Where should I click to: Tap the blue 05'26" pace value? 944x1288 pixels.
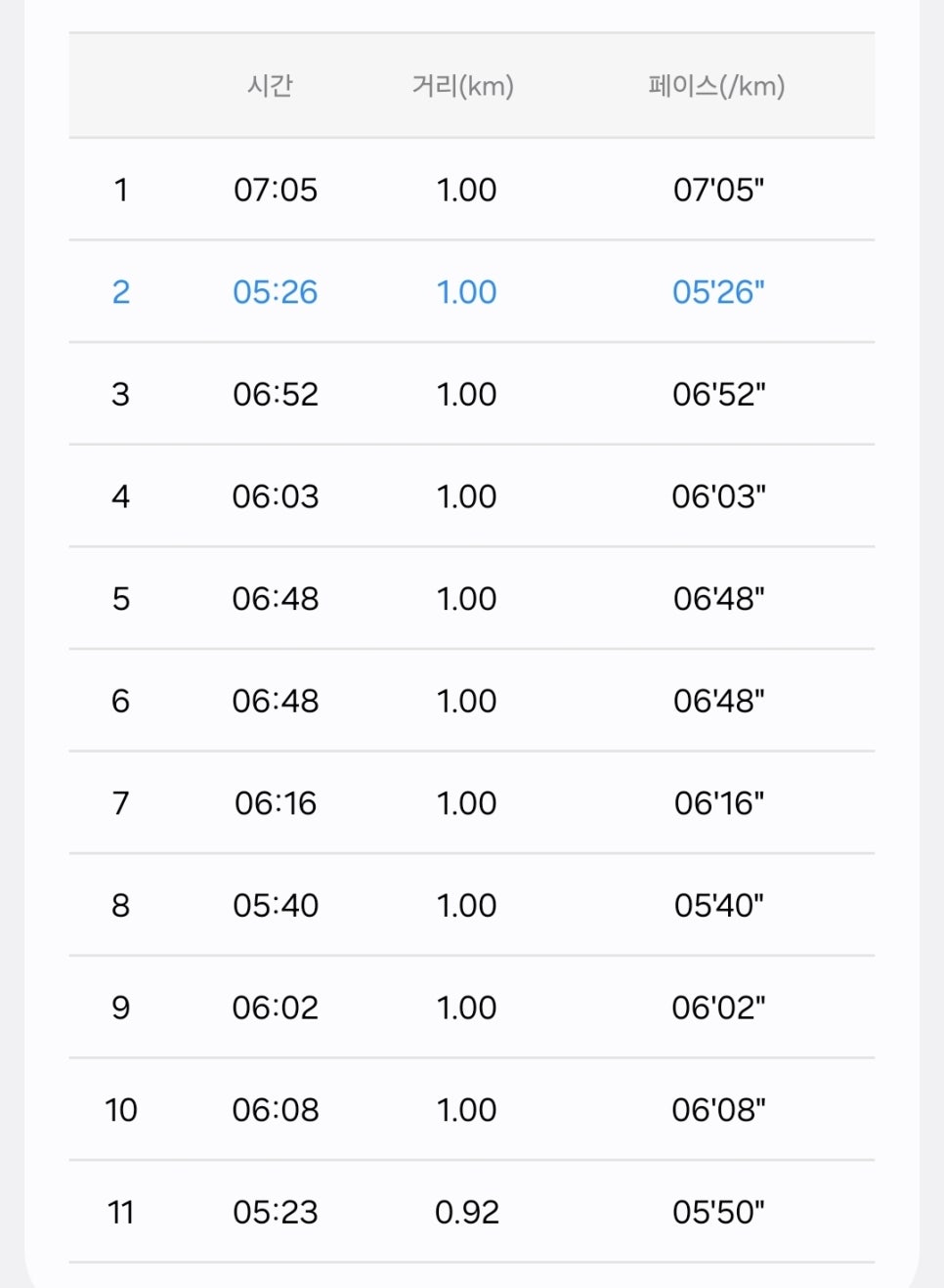tap(718, 292)
